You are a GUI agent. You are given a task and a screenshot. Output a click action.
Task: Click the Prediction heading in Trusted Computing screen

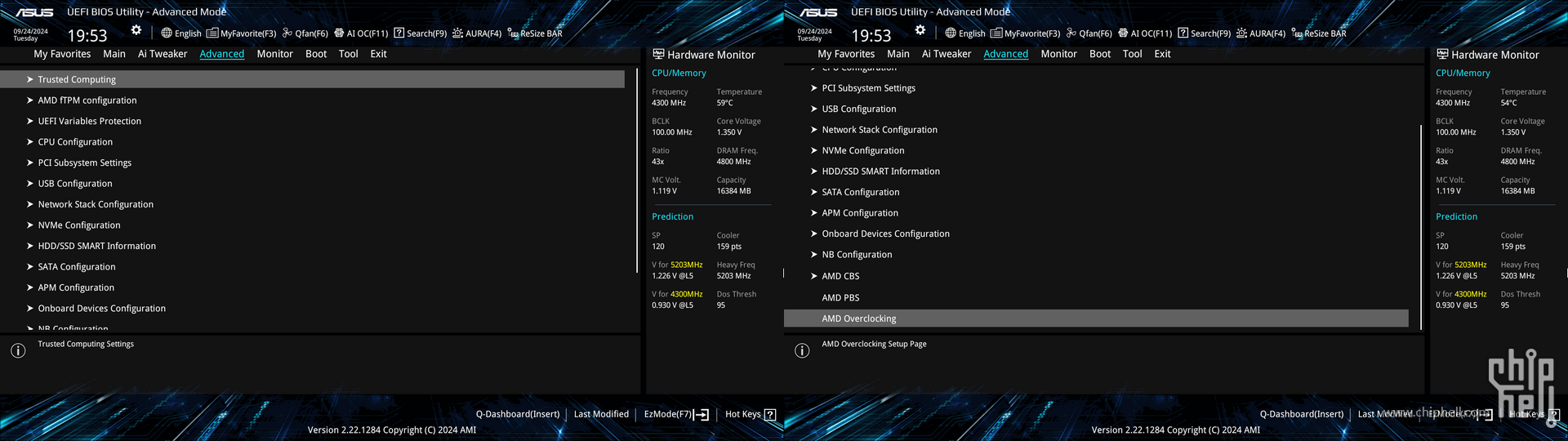[673, 216]
